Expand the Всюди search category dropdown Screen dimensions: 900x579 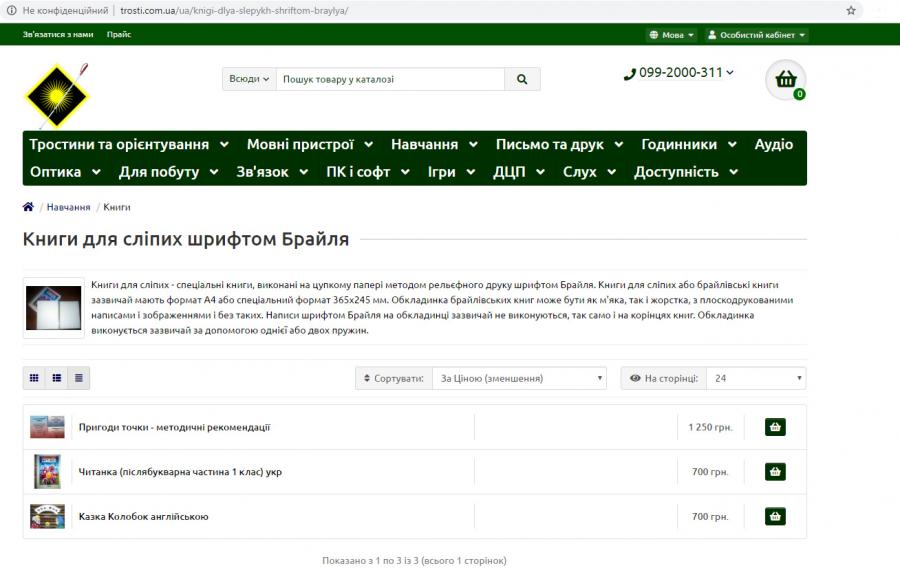pyautogui.click(x=249, y=79)
